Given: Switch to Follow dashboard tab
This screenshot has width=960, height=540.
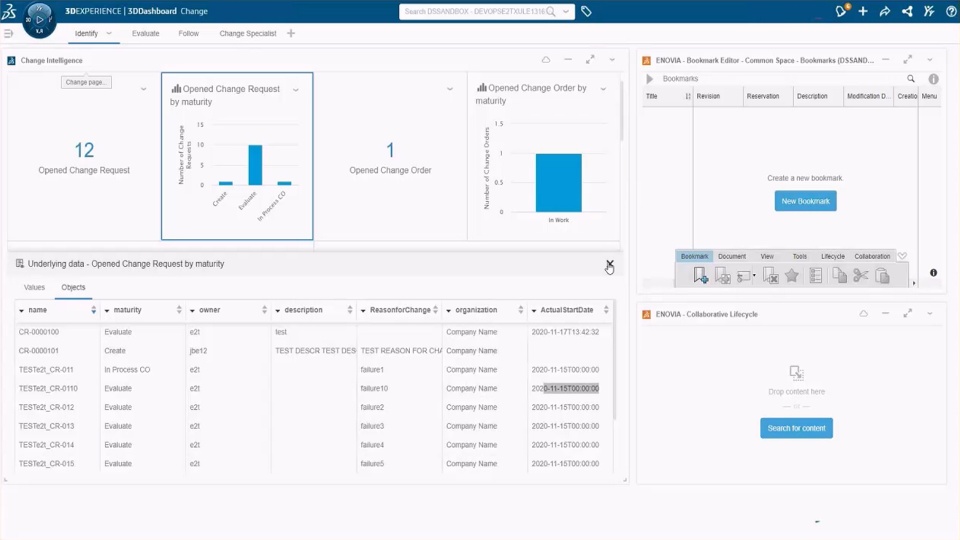Looking at the screenshot, I should coord(189,33).
